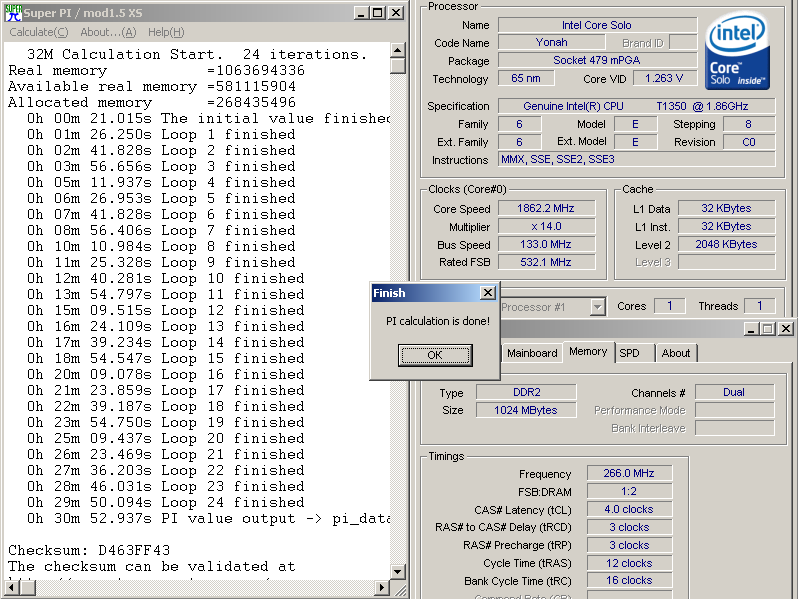Switch to the Mainboard tab
Screen dimensions: 798x599
tap(532, 353)
